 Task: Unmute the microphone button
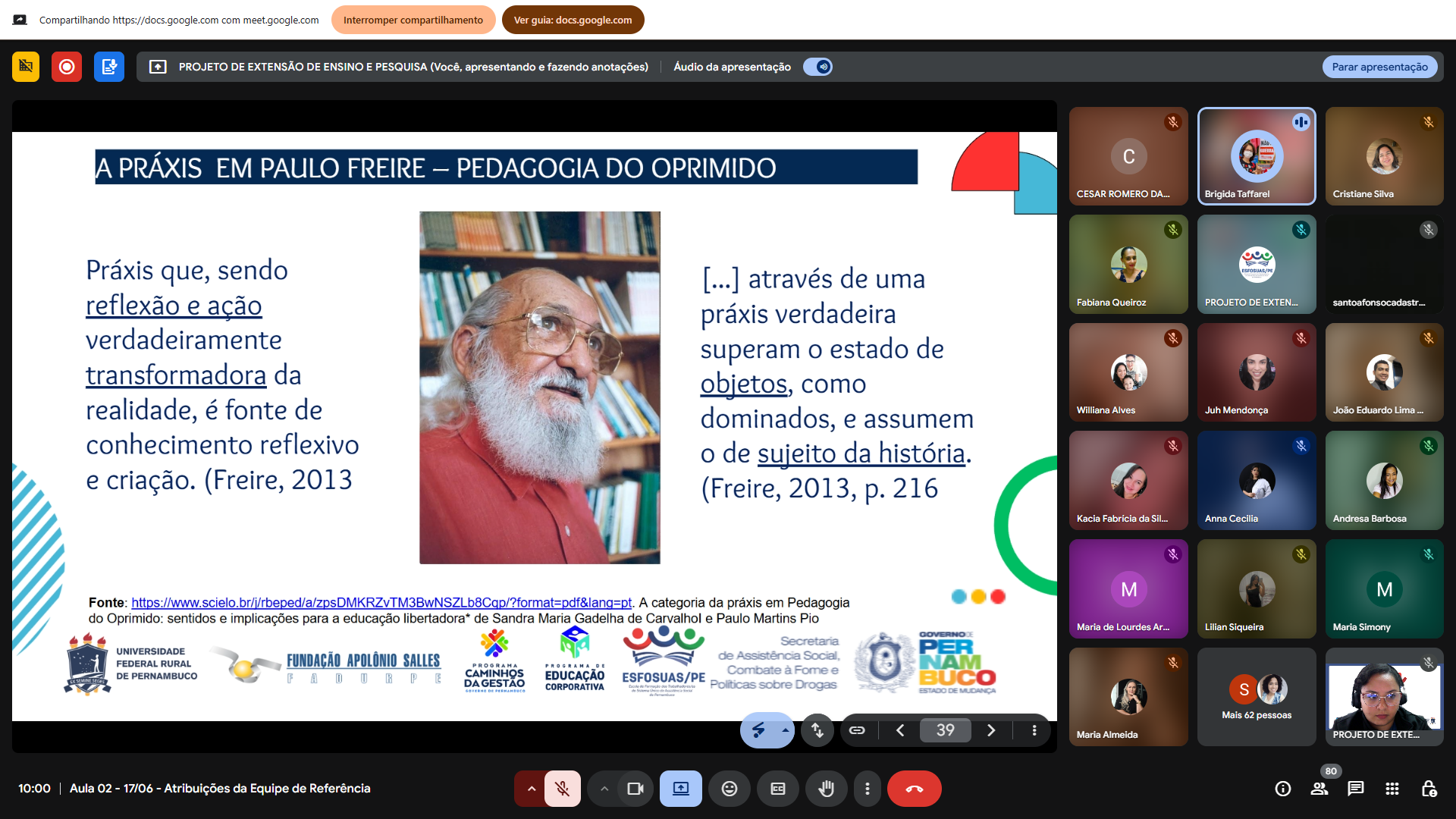562,789
